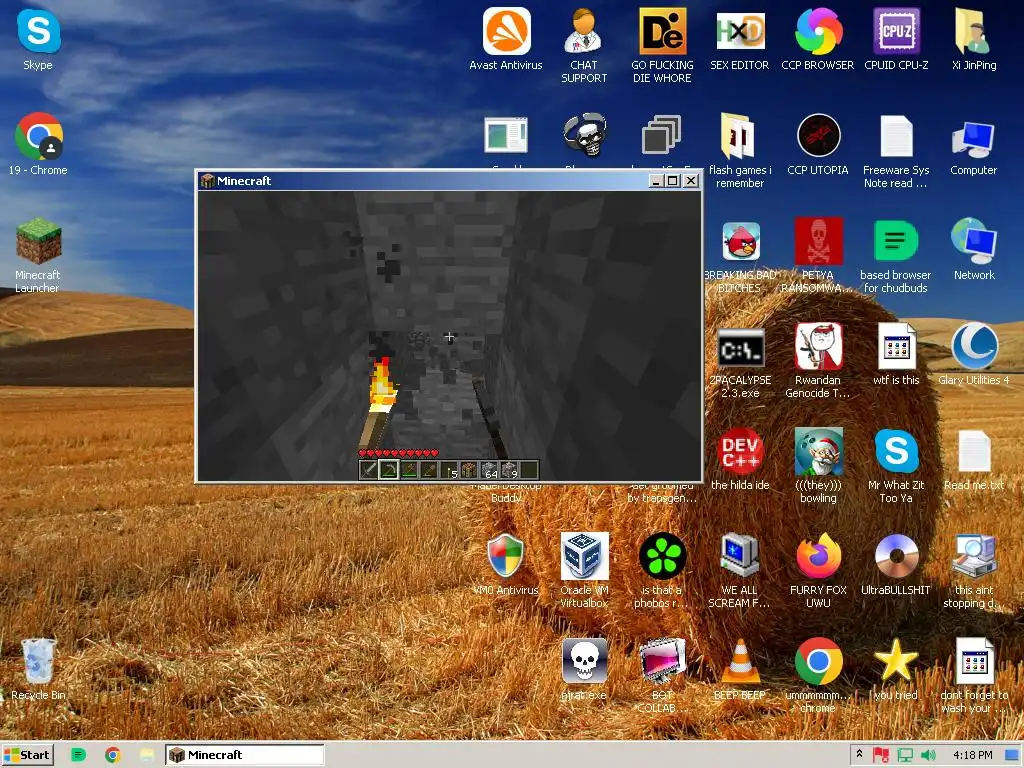Open the CHAT SUPPORT desktop icon
1024x768 pixels.
coord(584,46)
